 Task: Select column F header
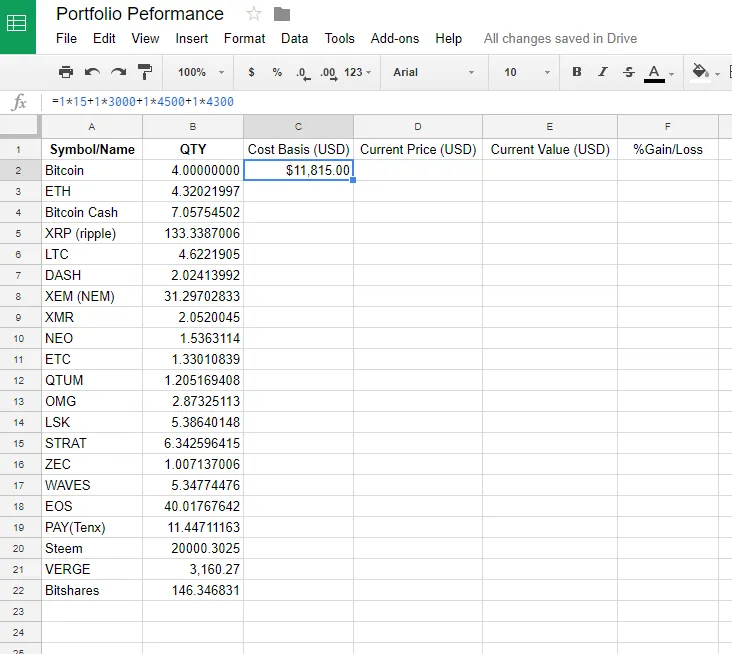click(668, 127)
